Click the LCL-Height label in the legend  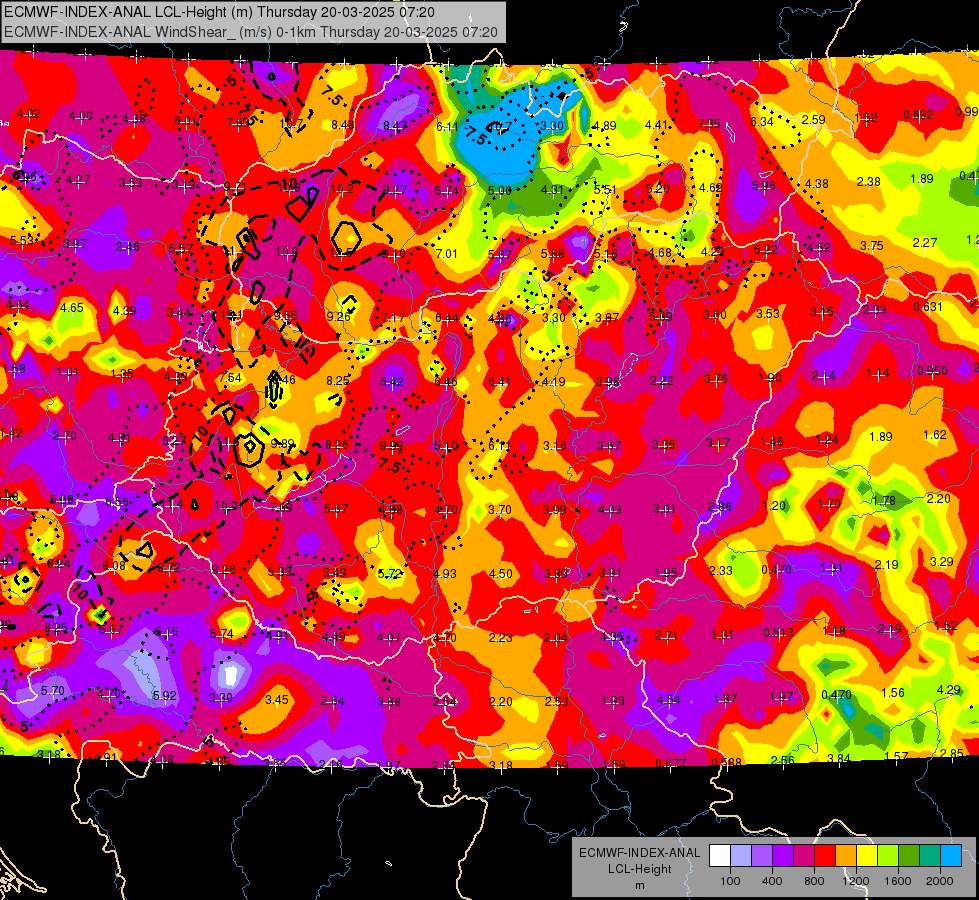639,869
